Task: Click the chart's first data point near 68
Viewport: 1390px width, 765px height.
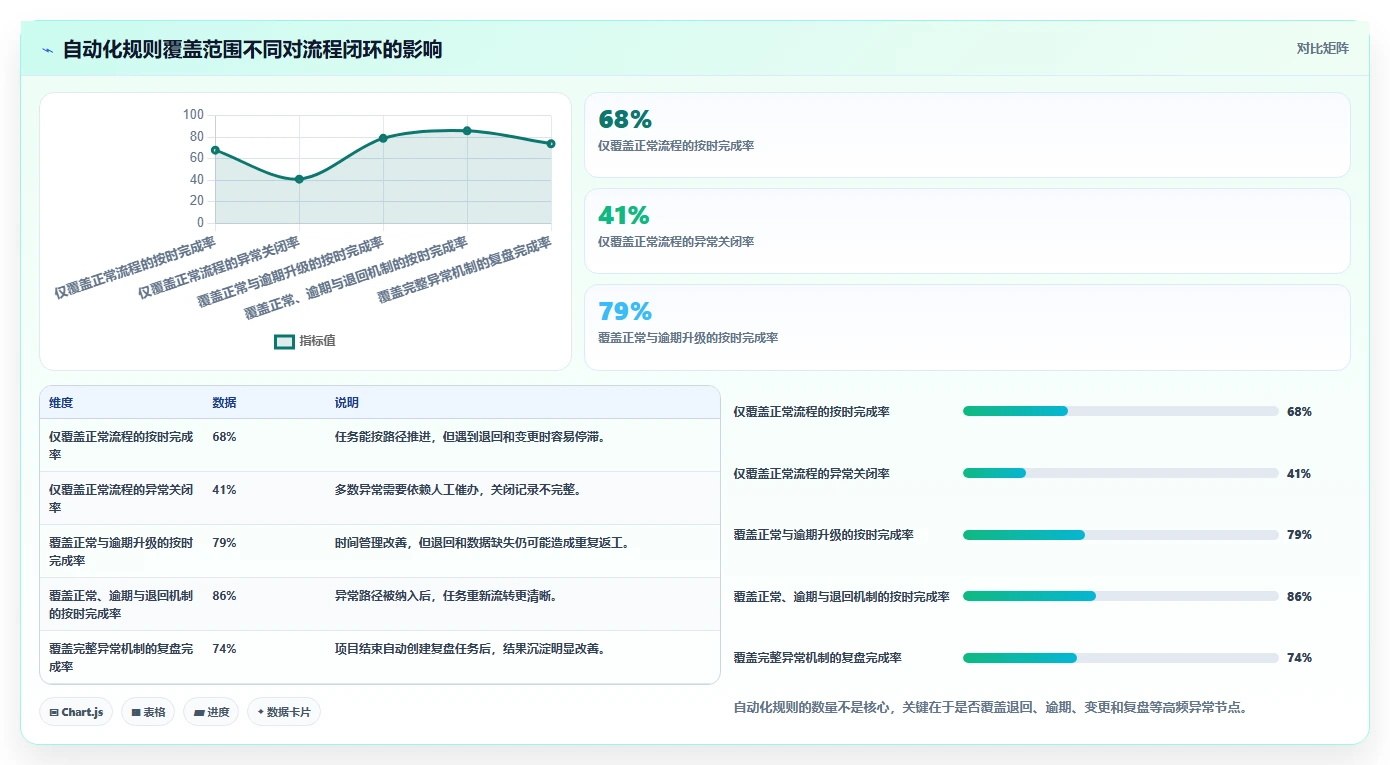Action: pos(215,150)
